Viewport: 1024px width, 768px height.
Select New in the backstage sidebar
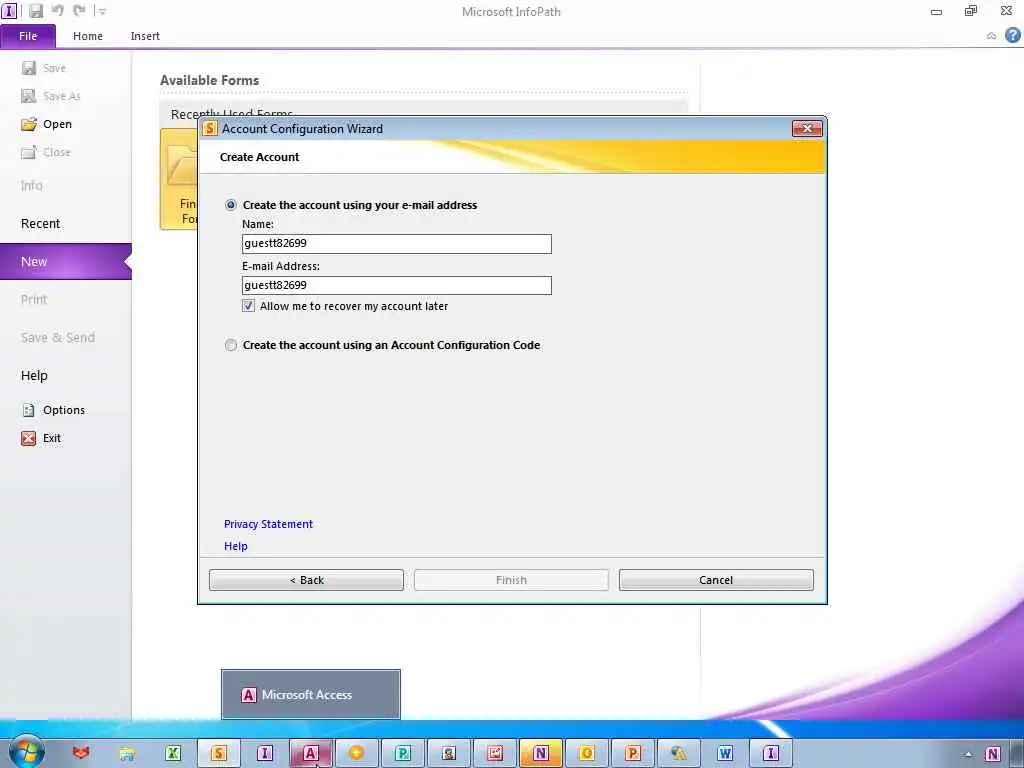[x=65, y=261]
